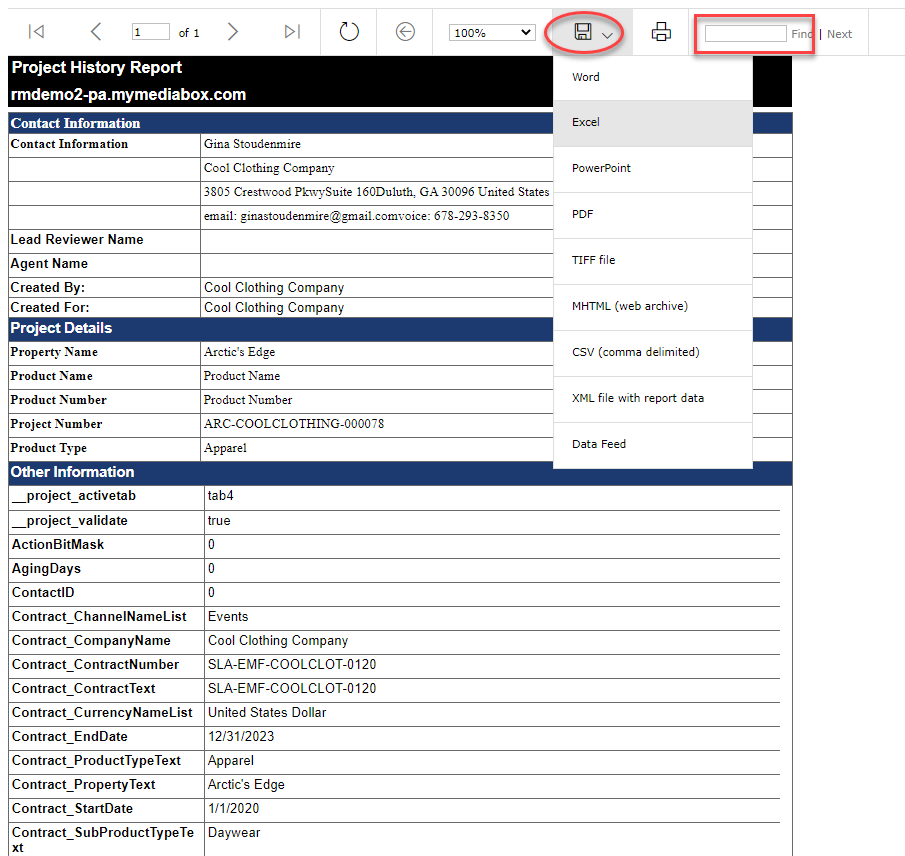The height and width of the screenshot is (856, 905).
Task: Select Contract_EndDate value 12/31/2023
Action: [241, 737]
